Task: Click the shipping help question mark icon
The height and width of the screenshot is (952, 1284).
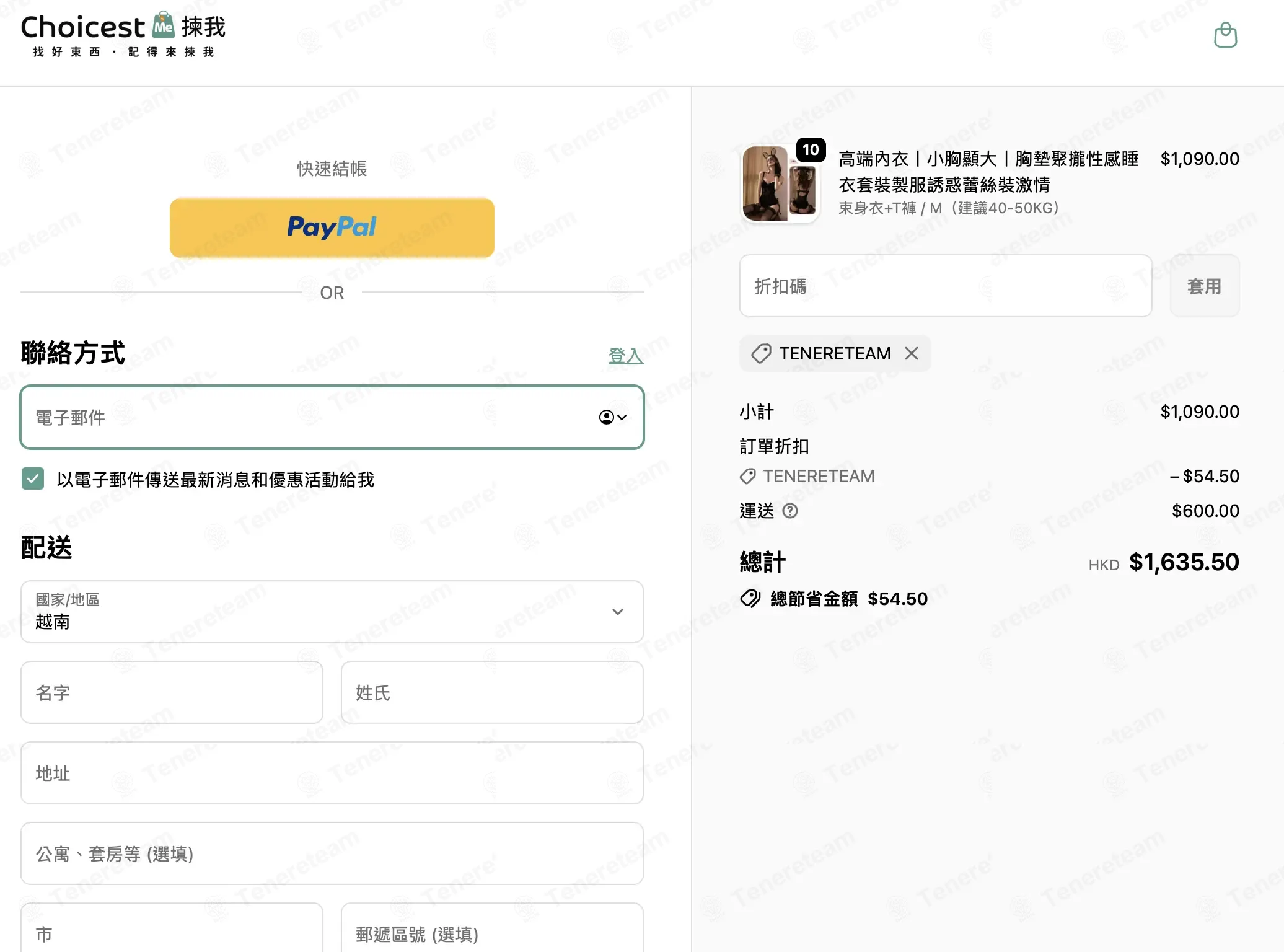Action: point(790,511)
